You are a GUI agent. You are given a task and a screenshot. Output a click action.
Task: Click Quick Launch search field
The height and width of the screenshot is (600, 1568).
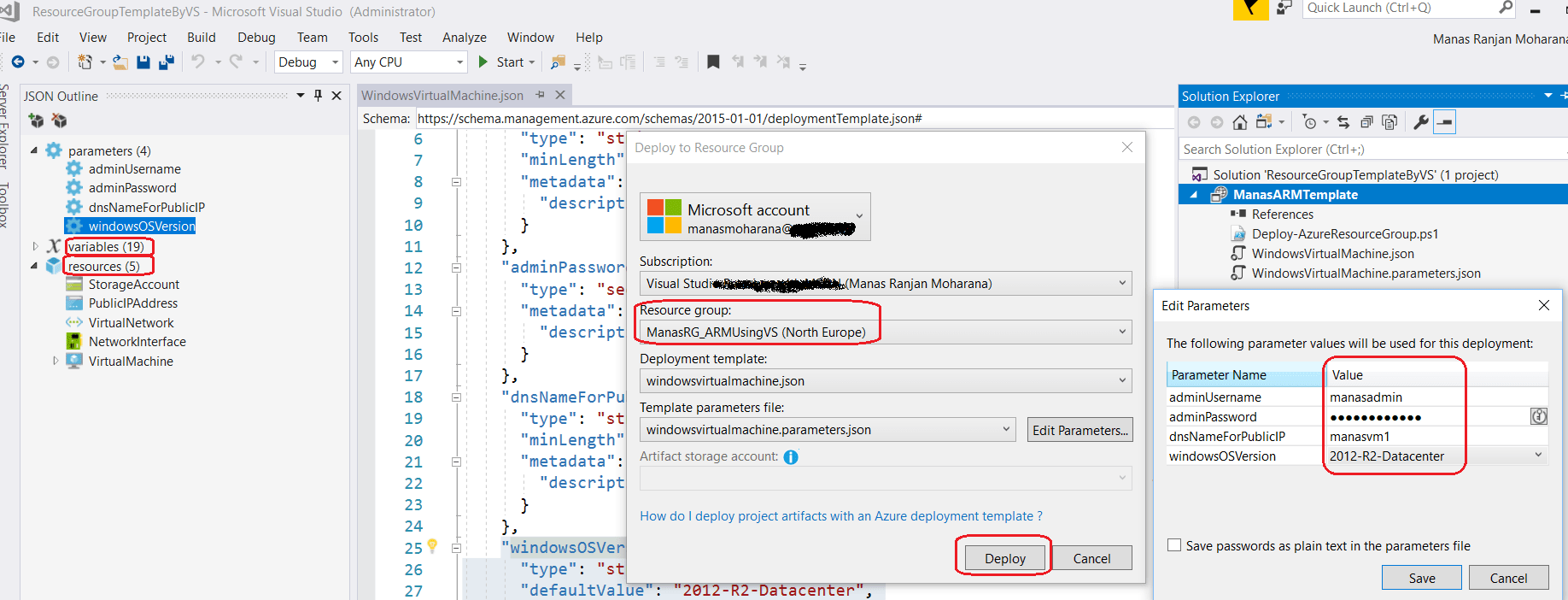pyautogui.click(x=1401, y=9)
